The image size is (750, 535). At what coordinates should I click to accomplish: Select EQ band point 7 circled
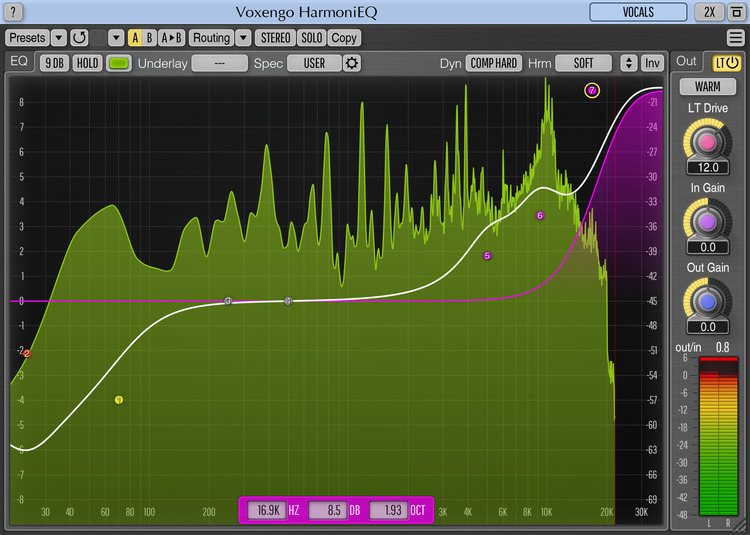592,90
